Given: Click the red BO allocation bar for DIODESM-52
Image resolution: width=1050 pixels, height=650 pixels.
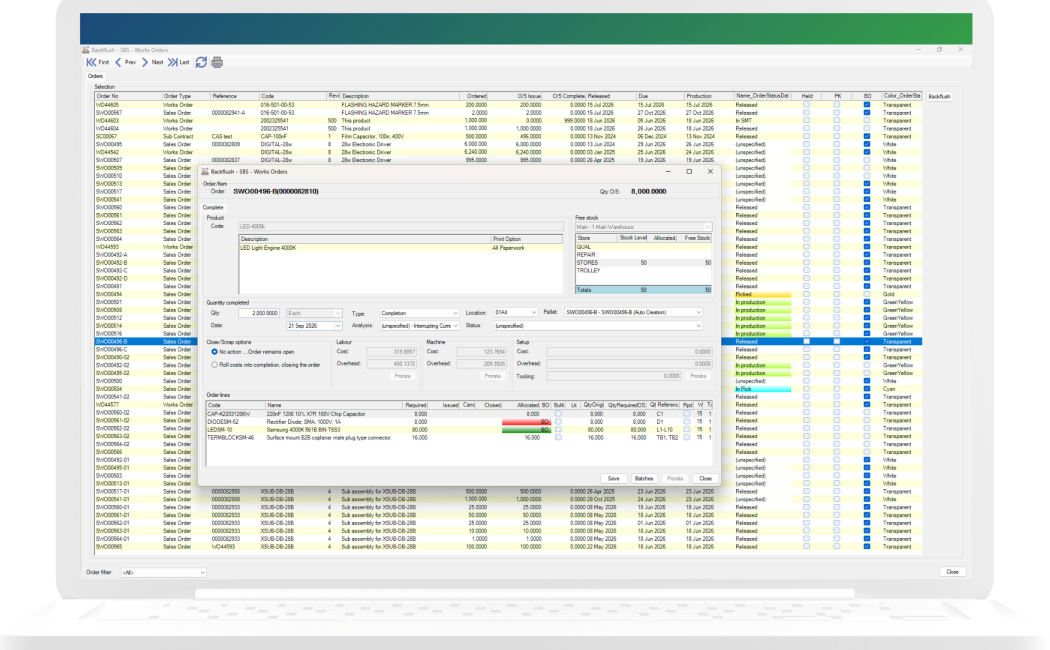Looking at the screenshot, I should pyautogui.click(x=526, y=422).
